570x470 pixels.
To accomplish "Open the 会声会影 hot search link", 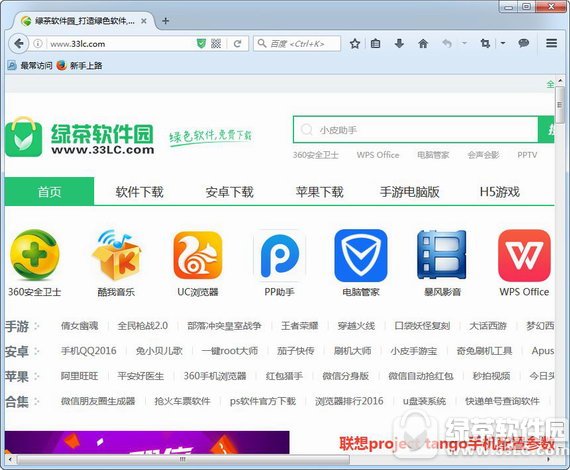I will coord(483,155).
